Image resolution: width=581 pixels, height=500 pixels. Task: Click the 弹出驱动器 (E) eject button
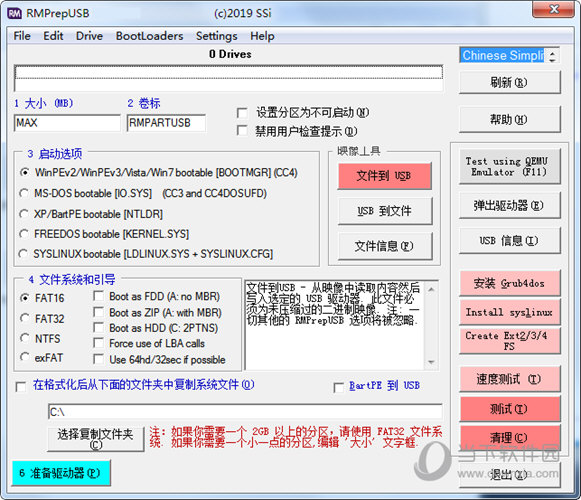509,205
